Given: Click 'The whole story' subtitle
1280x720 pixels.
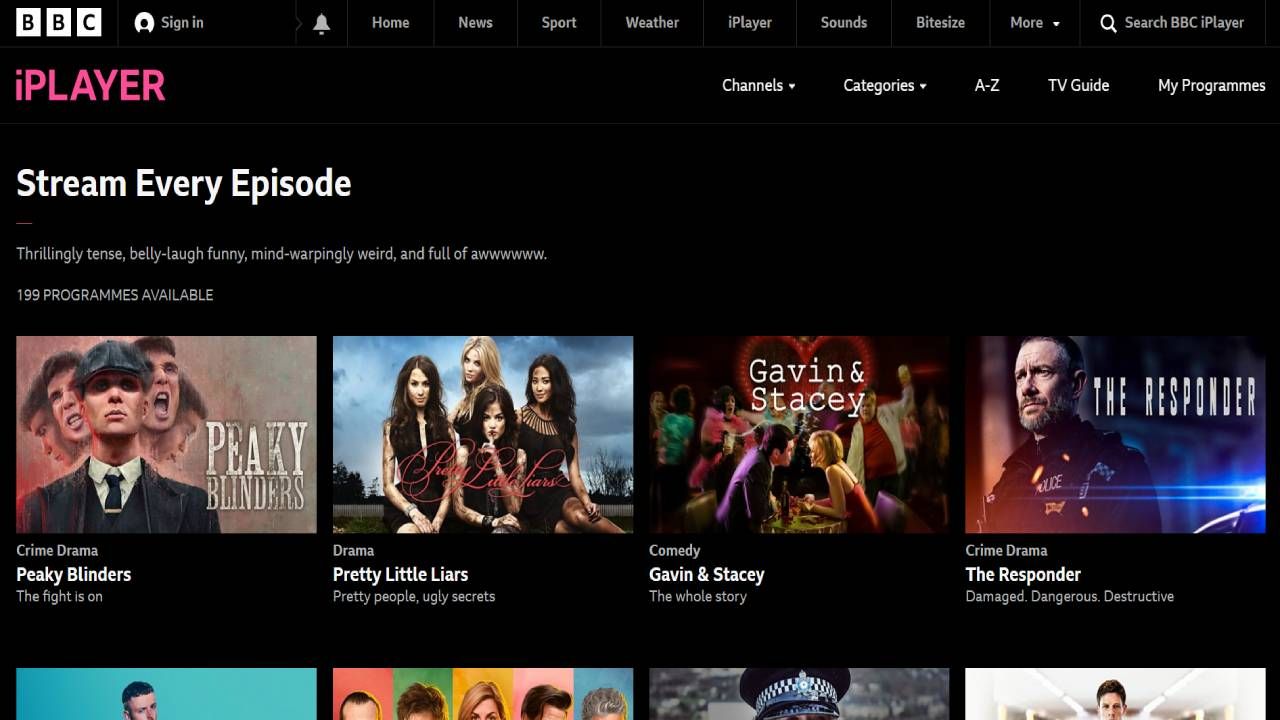Looking at the screenshot, I should (698, 596).
